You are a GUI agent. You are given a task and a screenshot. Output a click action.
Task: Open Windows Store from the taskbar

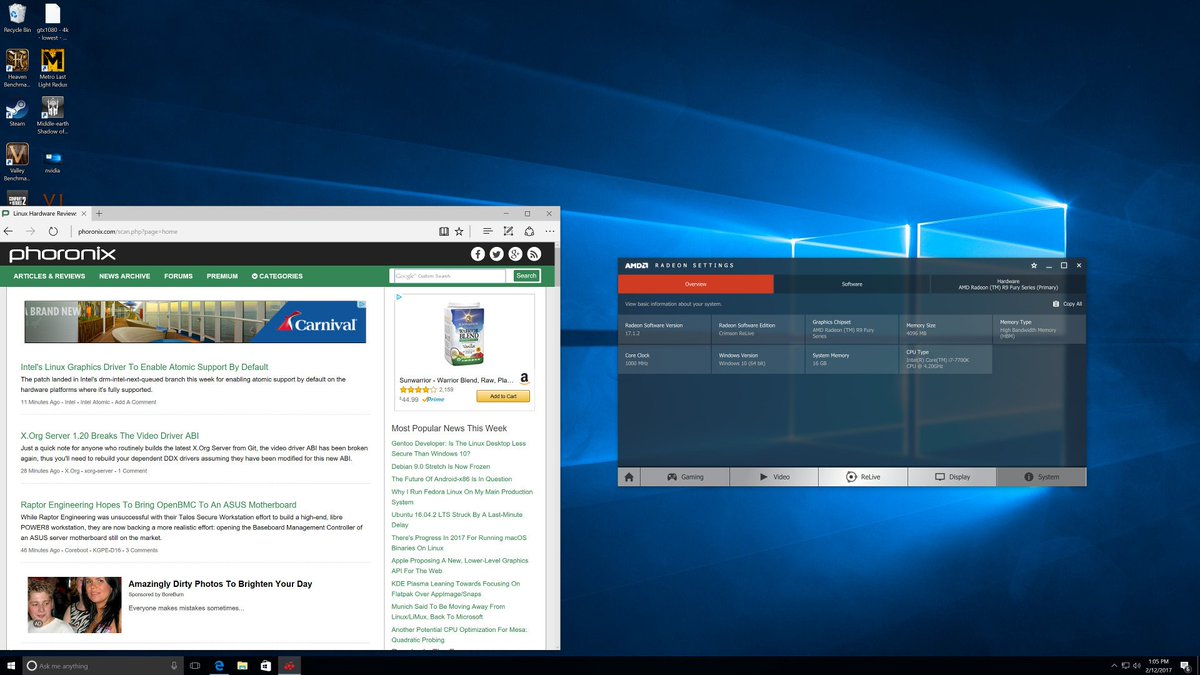[266, 665]
